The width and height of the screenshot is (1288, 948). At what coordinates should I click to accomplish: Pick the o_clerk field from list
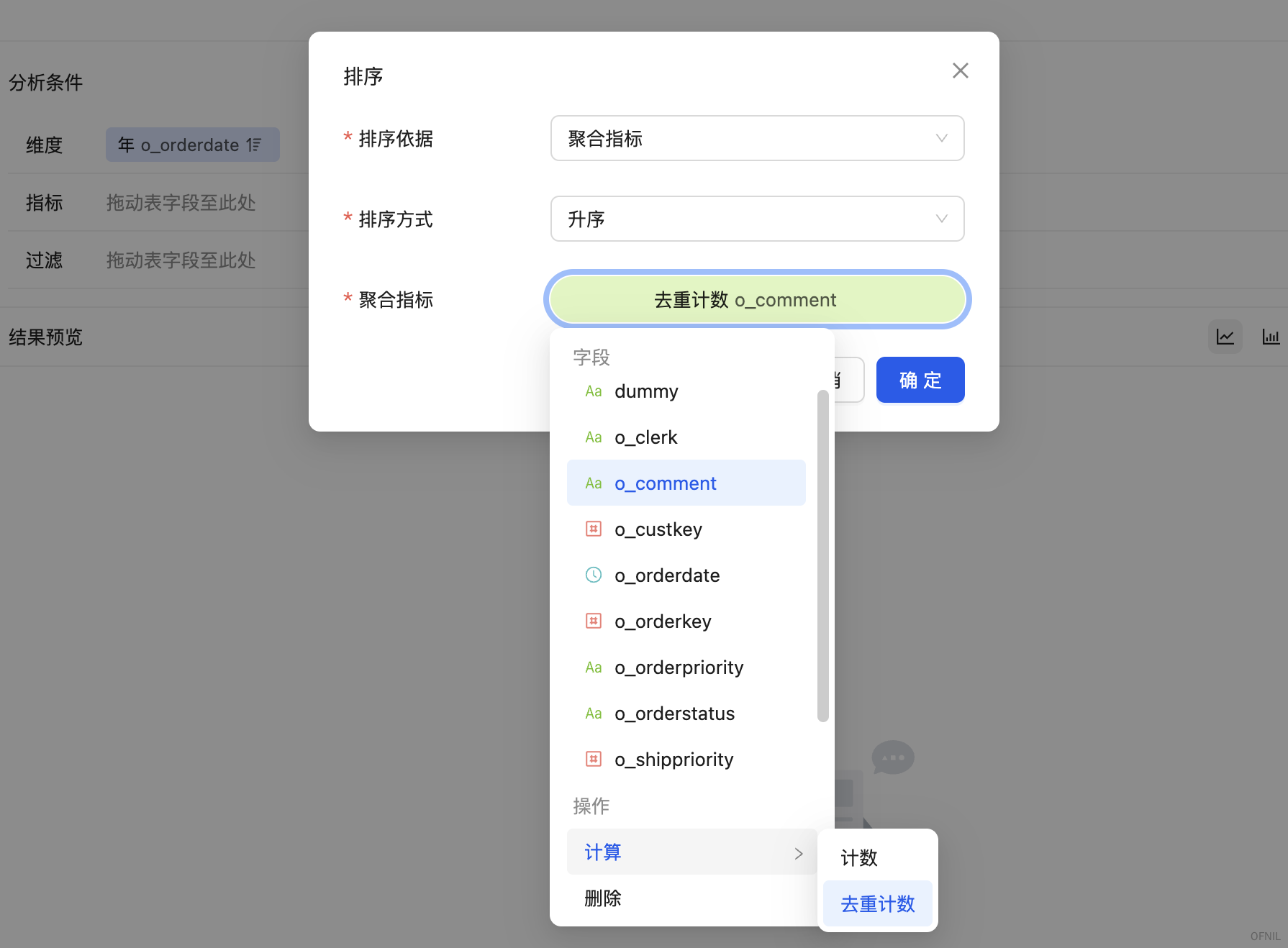pyautogui.click(x=645, y=437)
